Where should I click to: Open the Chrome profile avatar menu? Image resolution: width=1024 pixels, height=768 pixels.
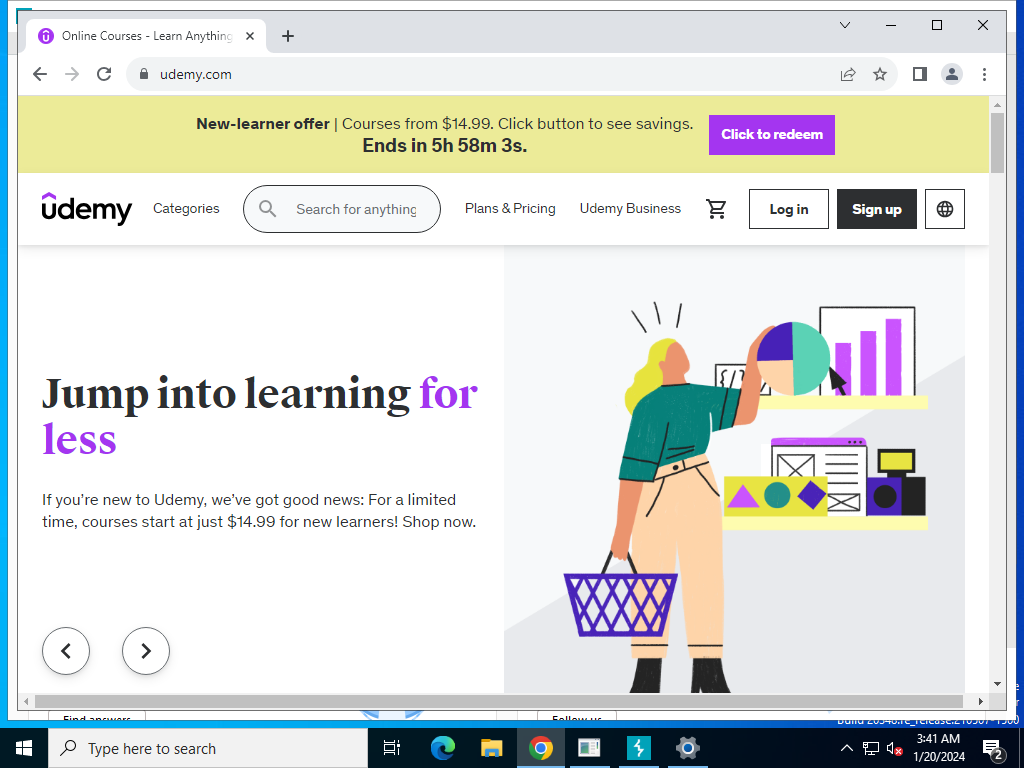click(x=952, y=74)
